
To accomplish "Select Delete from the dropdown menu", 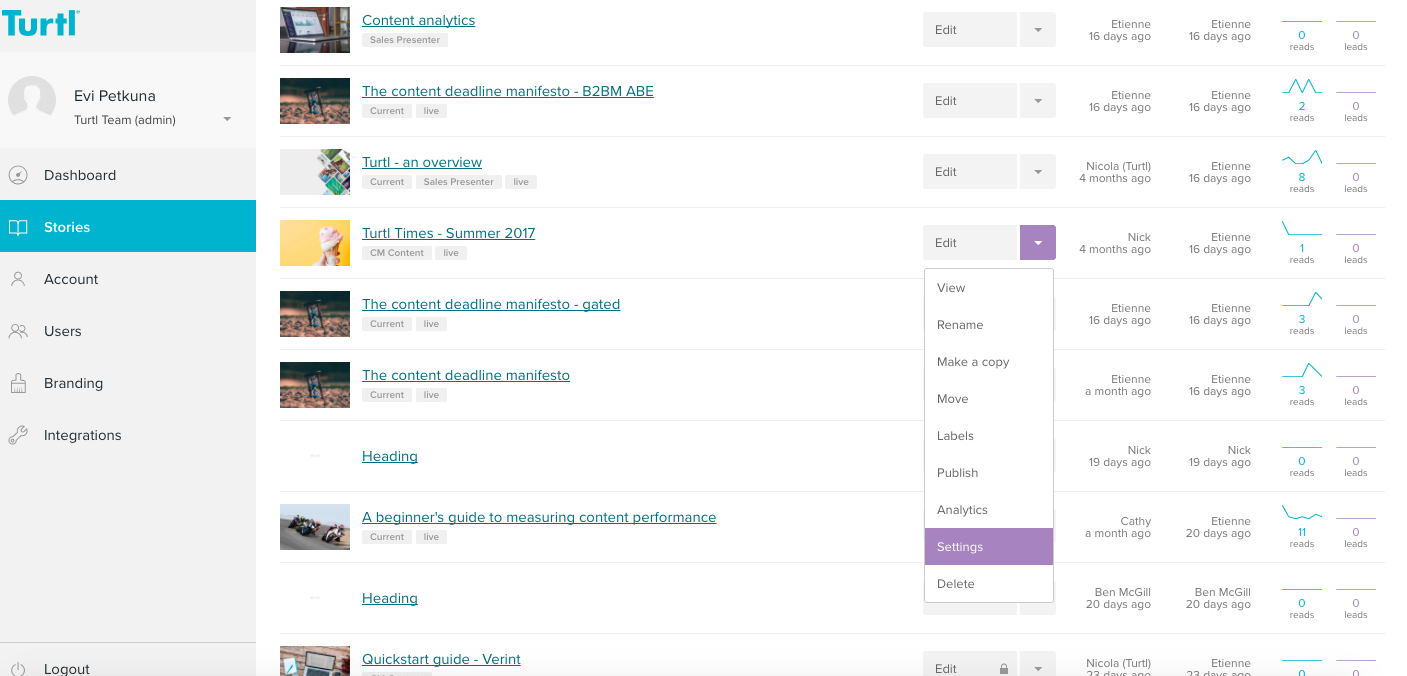I will click(x=989, y=584).
